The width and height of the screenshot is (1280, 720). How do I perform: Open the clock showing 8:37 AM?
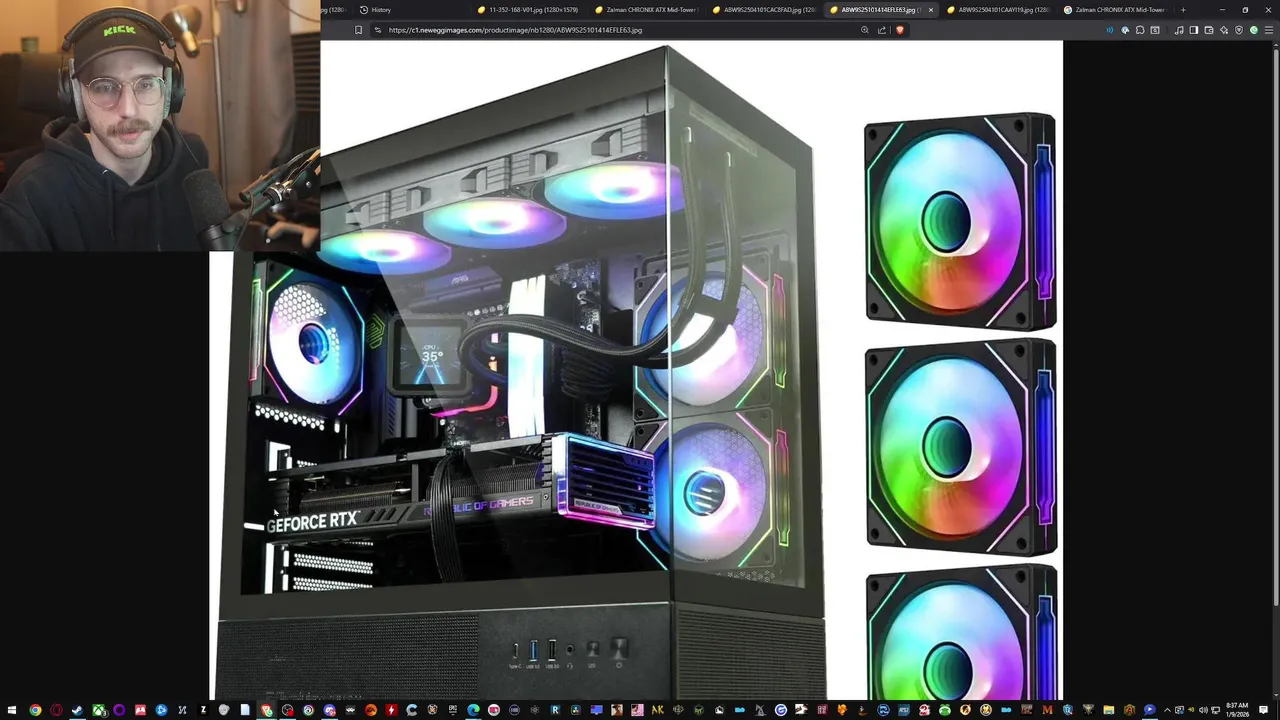[x=1237, y=710]
